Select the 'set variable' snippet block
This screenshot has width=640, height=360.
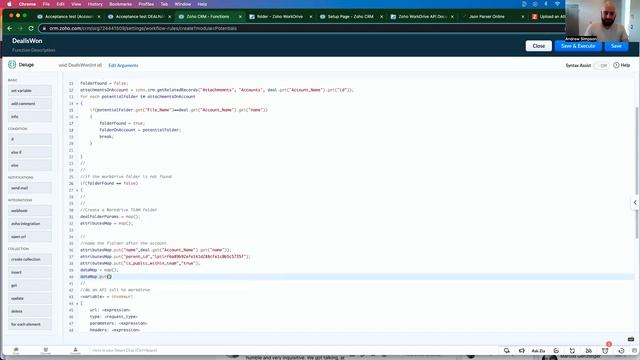point(30,91)
